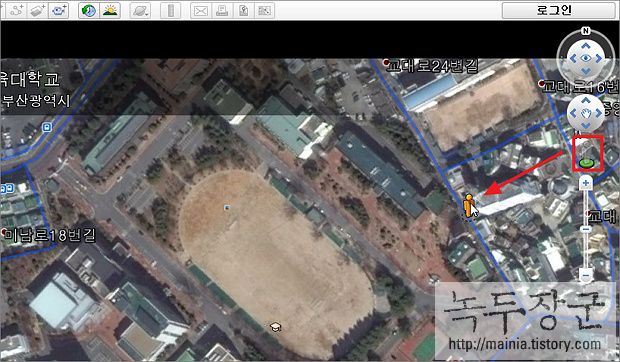Screen dimensions: 620x362
Task: Click the look-right arrow on eye joystick
Action: [599, 59]
